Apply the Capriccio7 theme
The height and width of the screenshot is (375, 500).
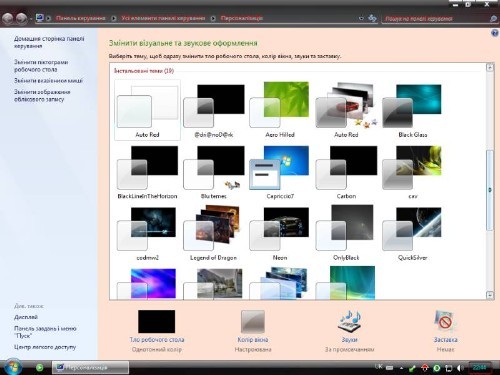[280, 172]
